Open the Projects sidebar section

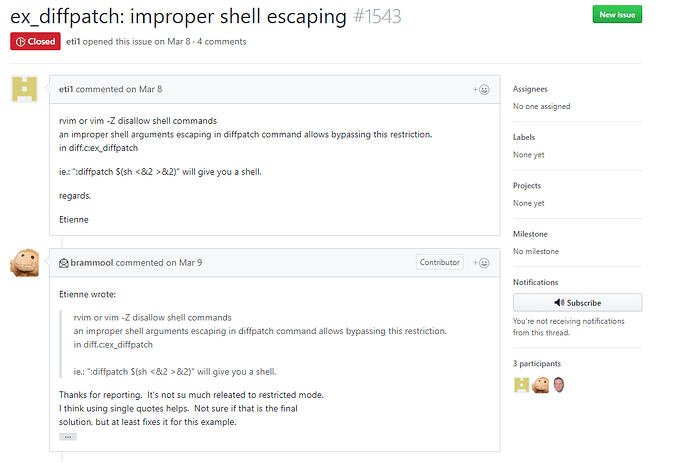point(527,186)
